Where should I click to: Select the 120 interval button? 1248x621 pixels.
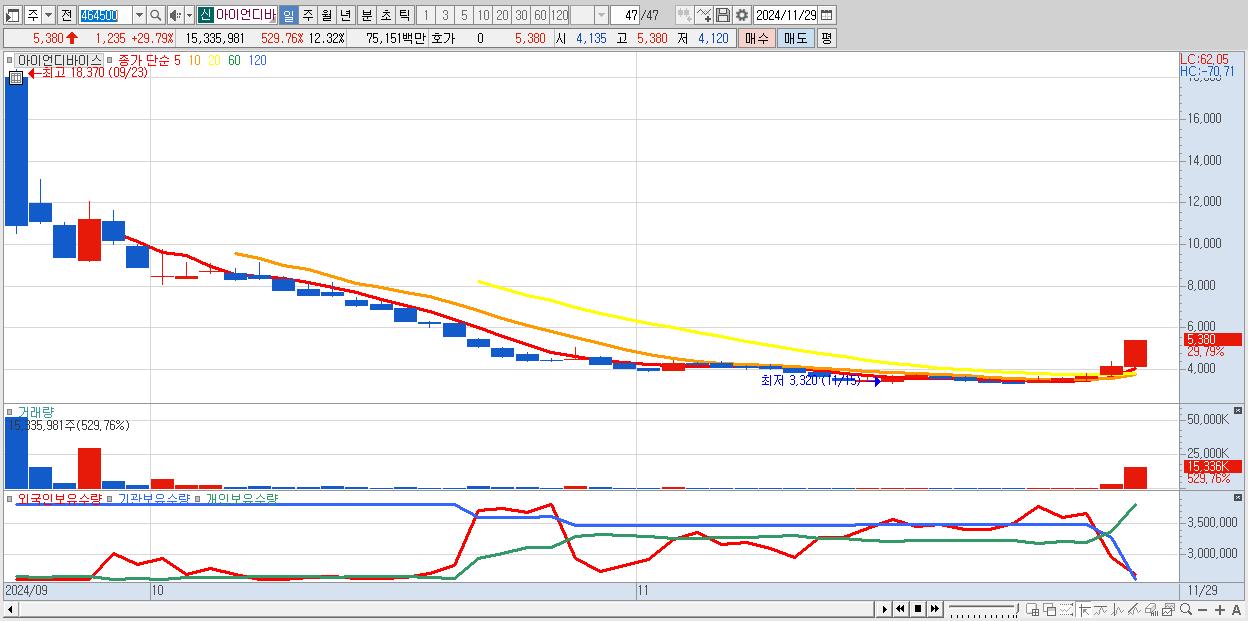coord(559,15)
